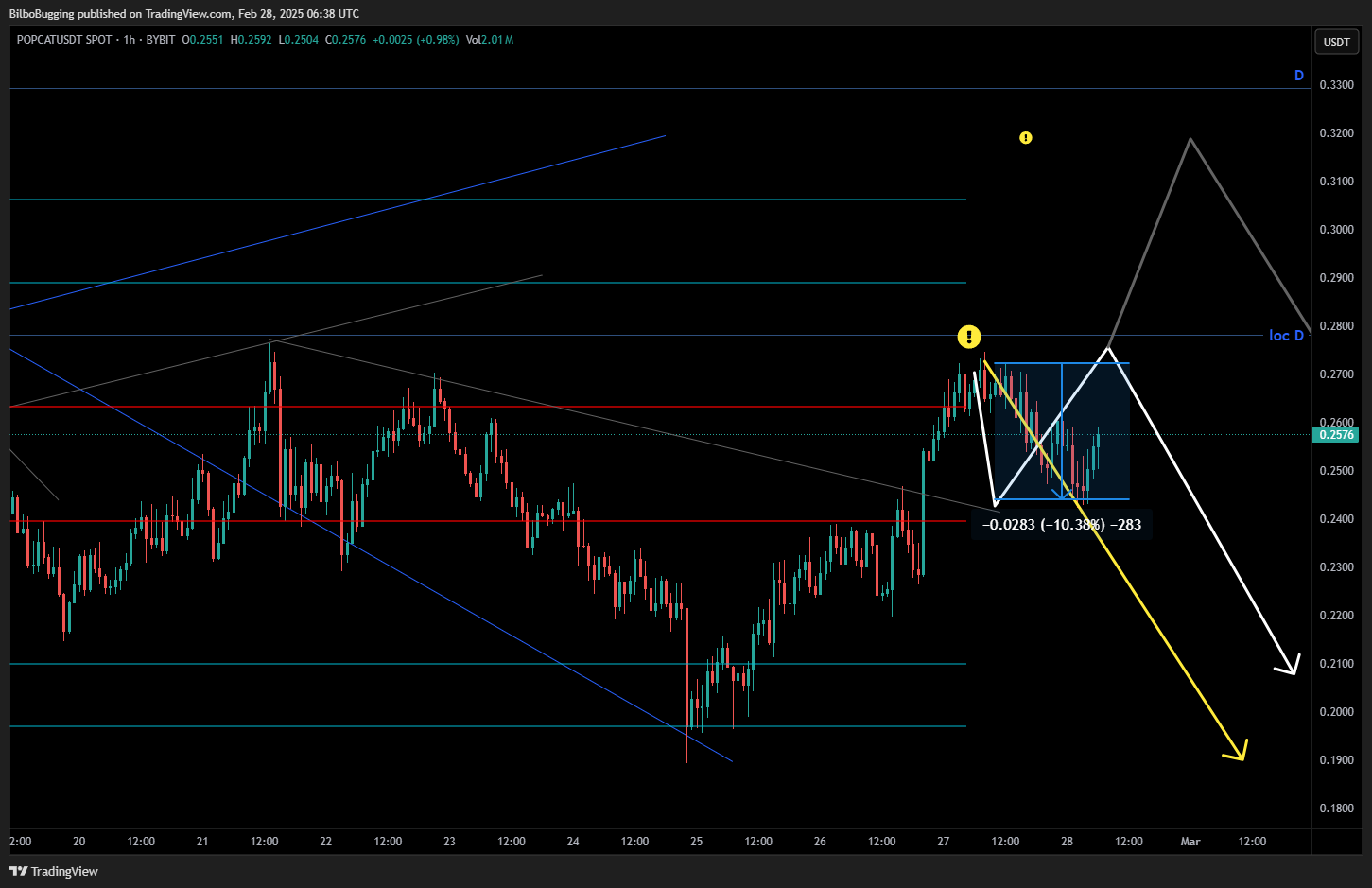Click the price axis label 0.2400
The width and height of the screenshot is (1372, 888).
(1336, 519)
